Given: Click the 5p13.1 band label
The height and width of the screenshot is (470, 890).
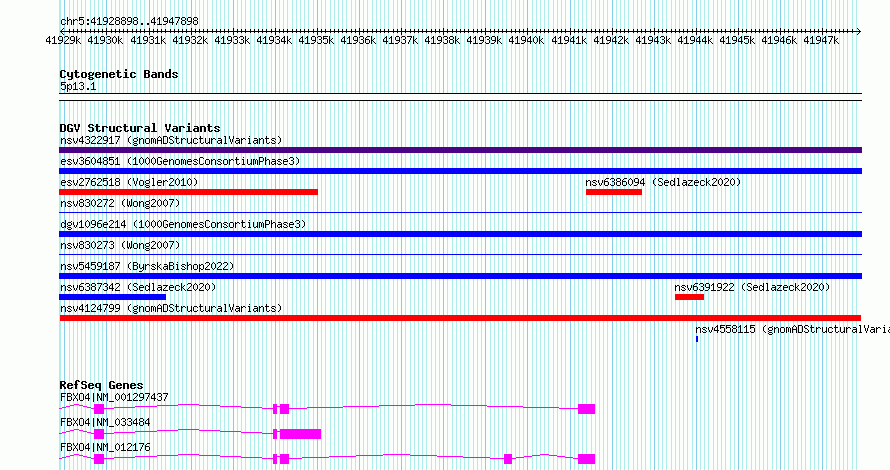Looking at the screenshot, I should (78, 86).
